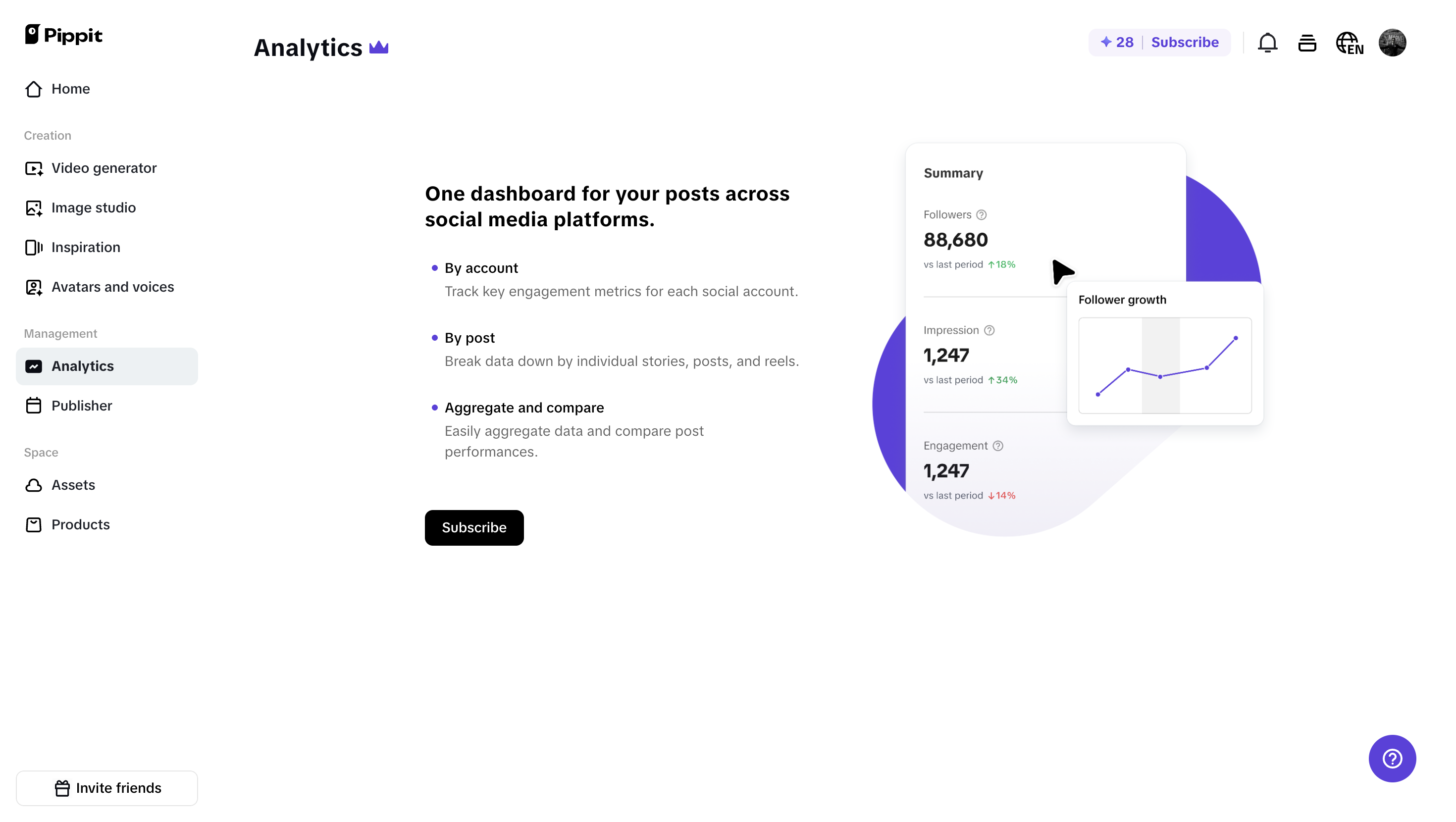The image size is (1456, 822).
Task: Change the language from EN
Action: pyautogui.click(x=1350, y=43)
